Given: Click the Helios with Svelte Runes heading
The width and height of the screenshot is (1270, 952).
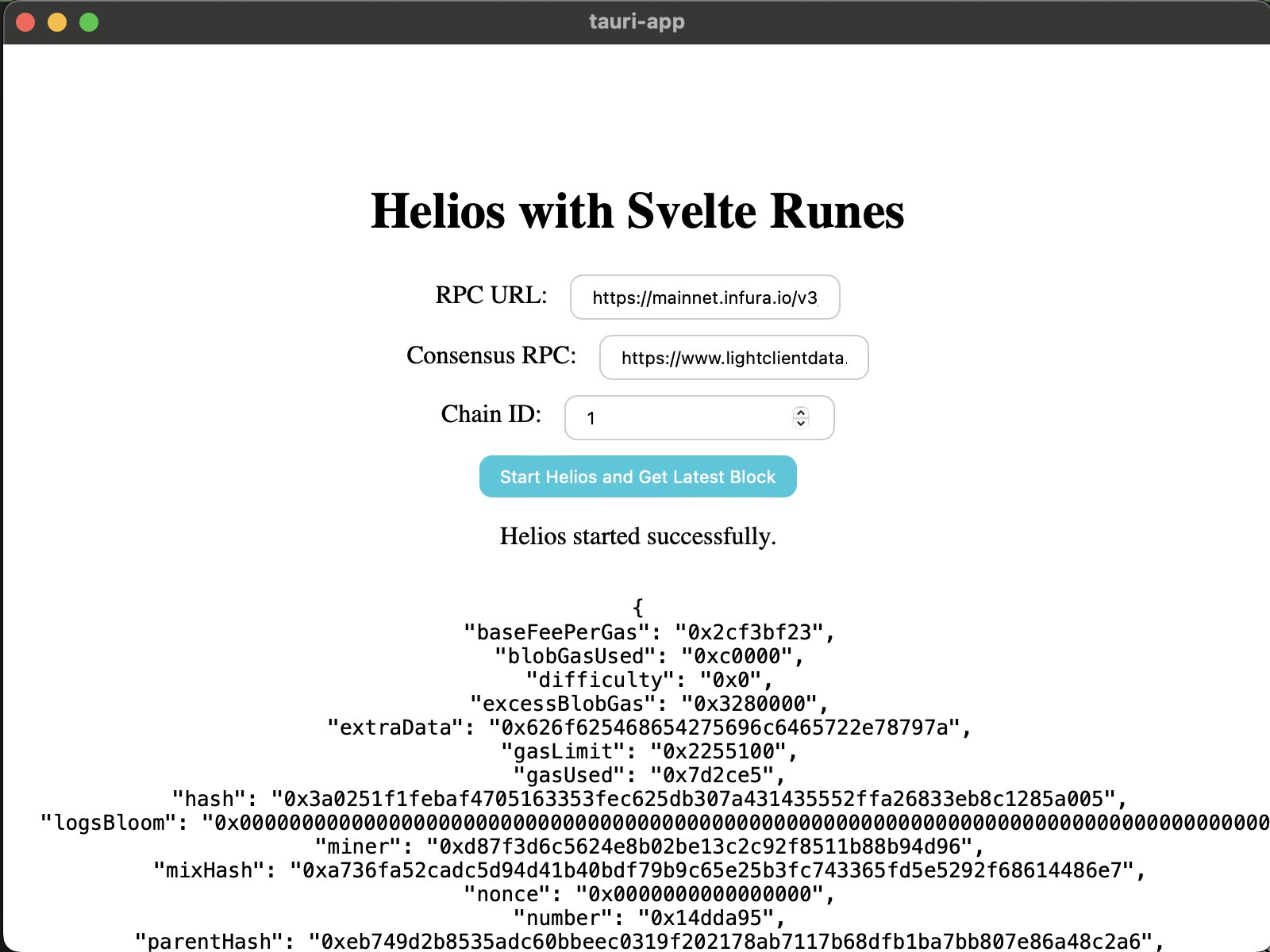Looking at the screenshot, I should click(637, 211).
